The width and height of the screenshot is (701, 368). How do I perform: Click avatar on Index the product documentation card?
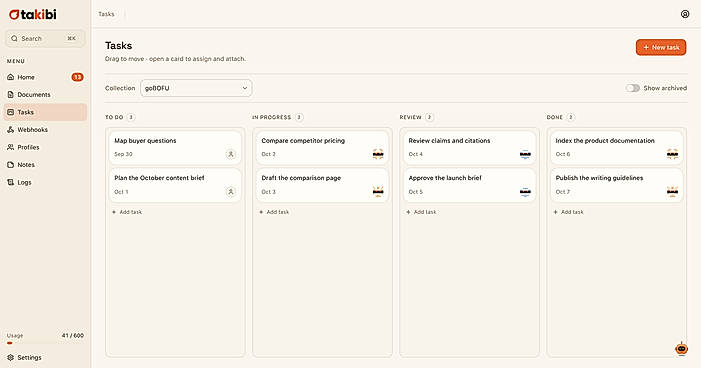click(672, 154)
